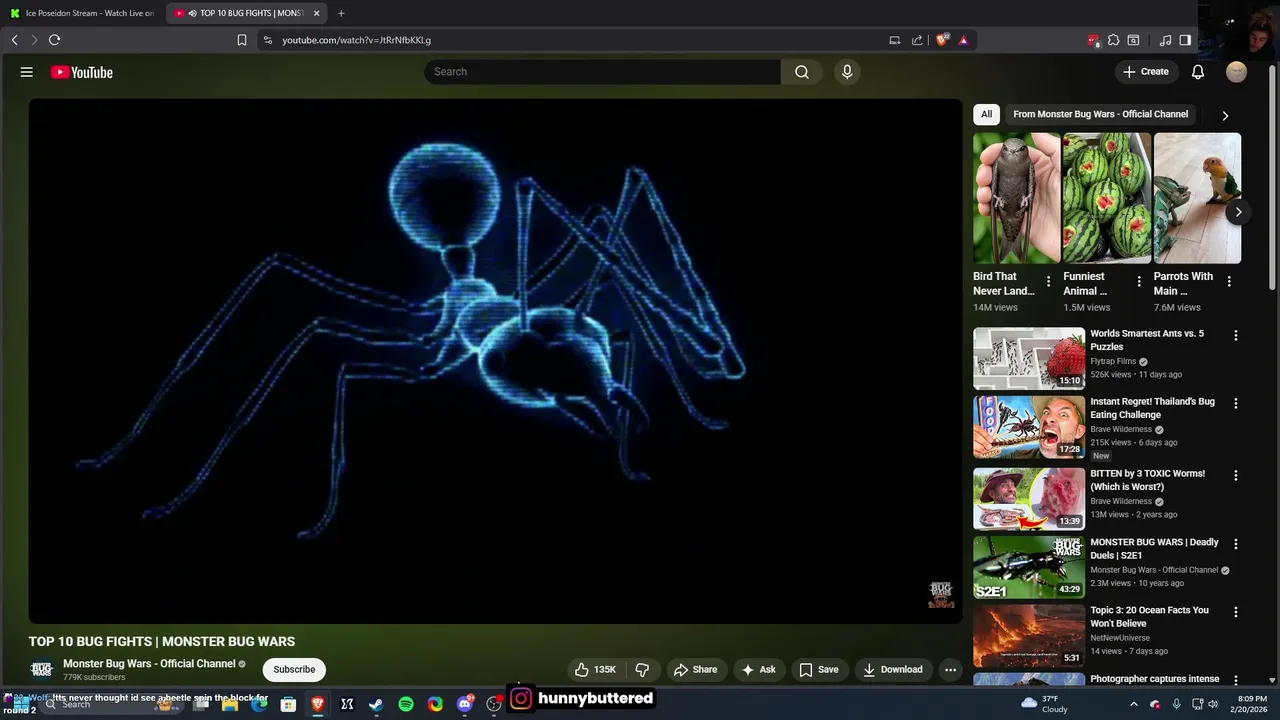Open Brave Shields panel
The width and height of the screenshot is (1280, 720).
tap(942, 40)
